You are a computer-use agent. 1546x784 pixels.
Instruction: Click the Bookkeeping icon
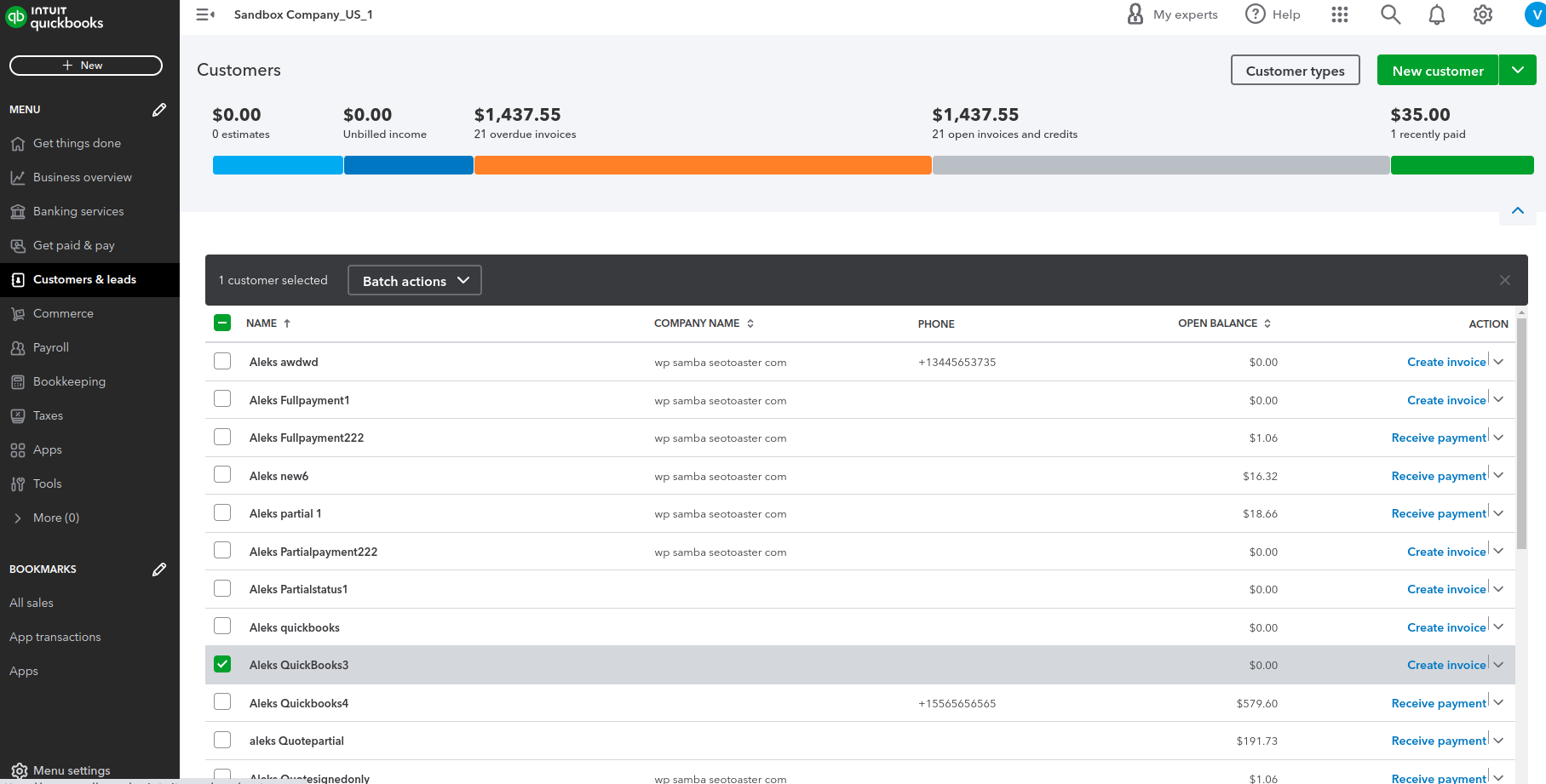point(18,382)
